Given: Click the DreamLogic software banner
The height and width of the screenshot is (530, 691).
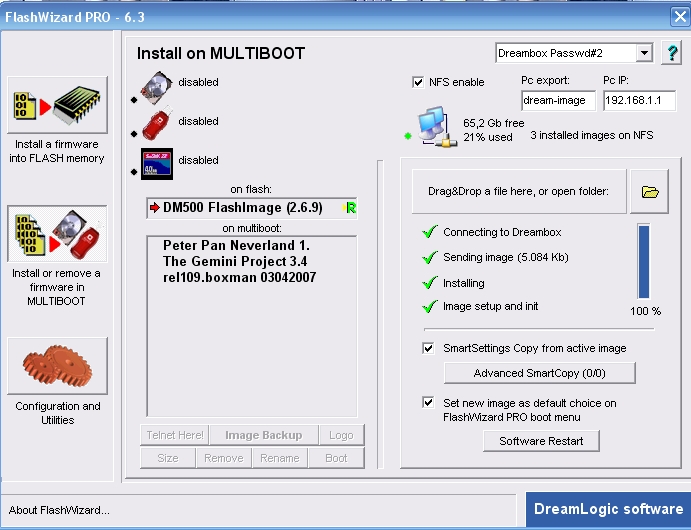Looking at the screenshot, I should (x=608, y=510).
